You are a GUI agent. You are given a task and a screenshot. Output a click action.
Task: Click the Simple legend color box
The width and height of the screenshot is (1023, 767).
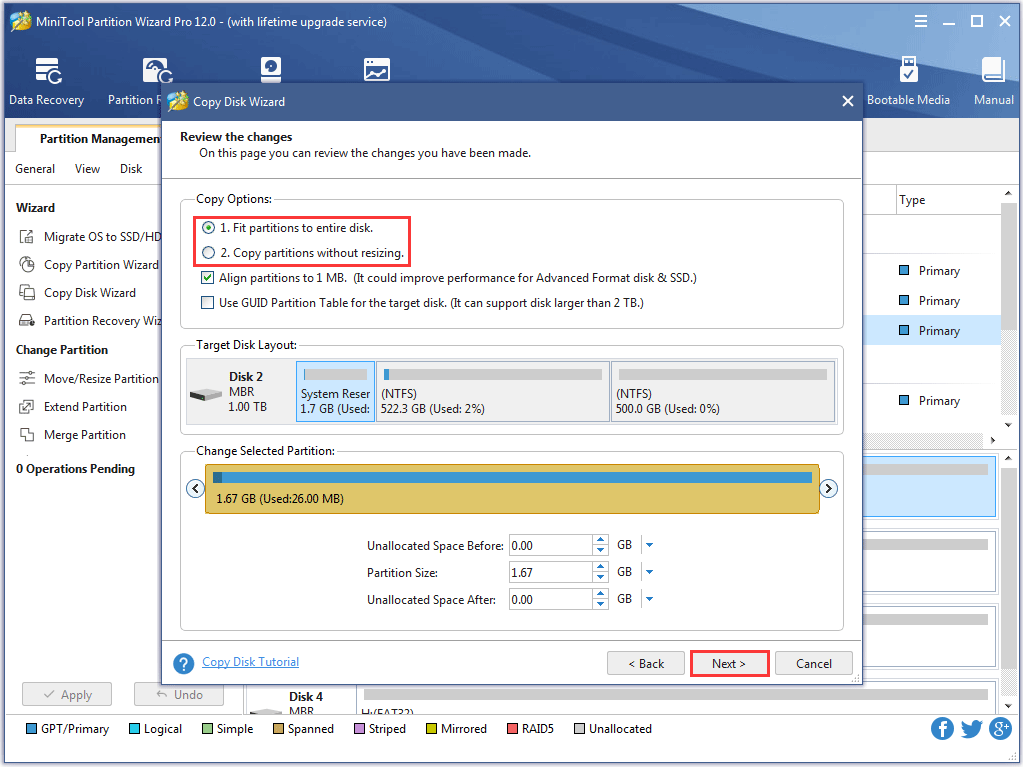pyautogui.click(x=207, y=729)
